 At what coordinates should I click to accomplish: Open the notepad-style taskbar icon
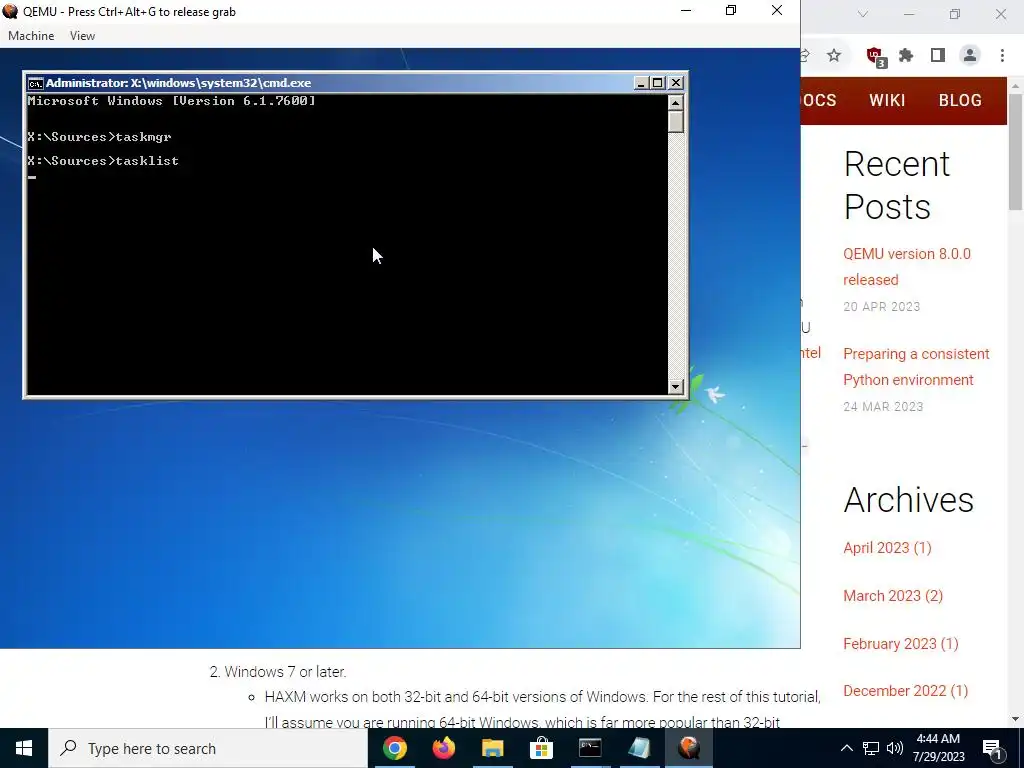[639, 748]
